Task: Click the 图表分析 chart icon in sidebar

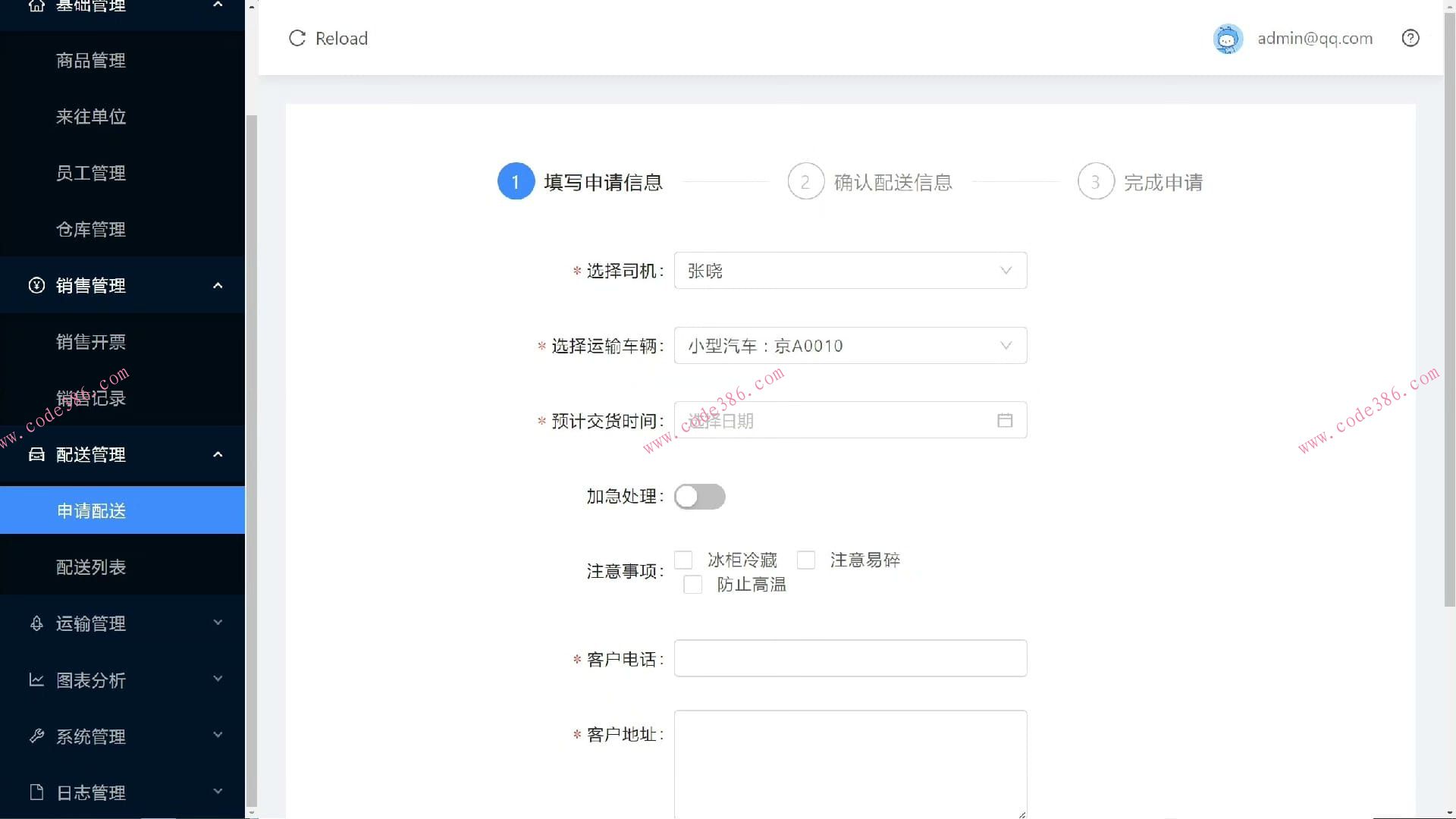Action: [x=36, y=680]
